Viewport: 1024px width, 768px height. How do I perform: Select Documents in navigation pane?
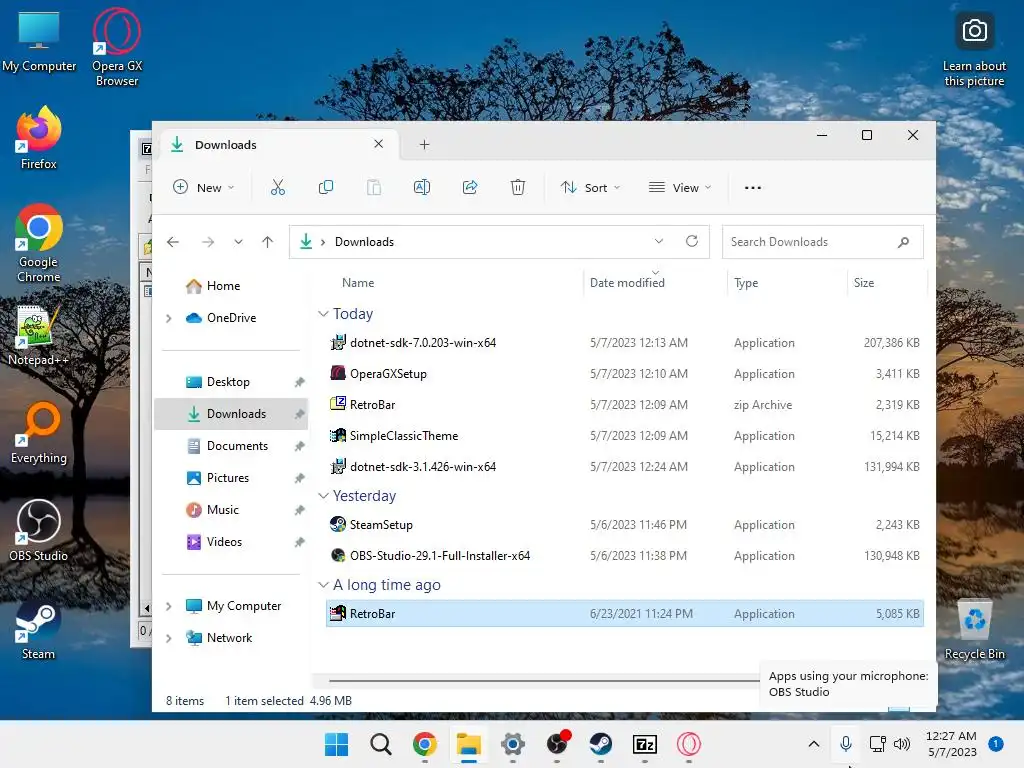coord(231,446)
